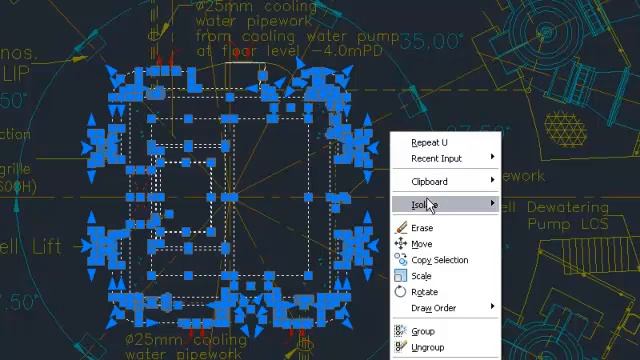Click the Group icon
640x360 pixels.
[x=401, y=331]
